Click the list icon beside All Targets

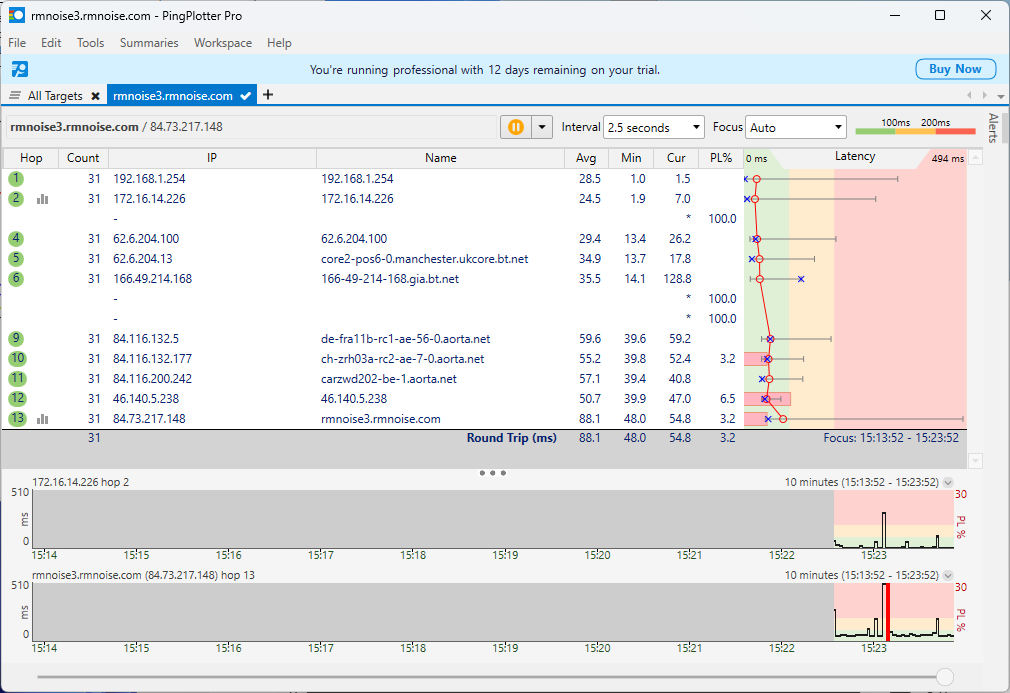point(15,95)
